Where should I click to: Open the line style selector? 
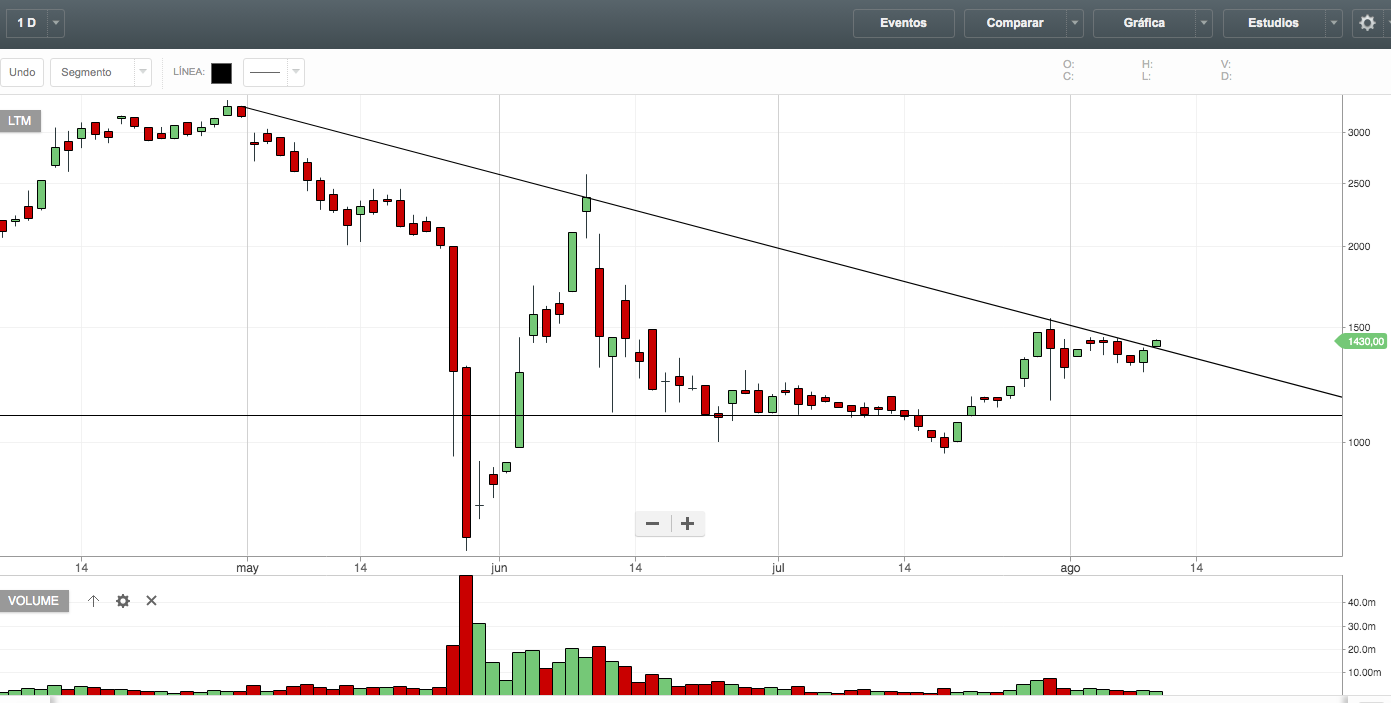pyautogui.click(x=265, y=72)
